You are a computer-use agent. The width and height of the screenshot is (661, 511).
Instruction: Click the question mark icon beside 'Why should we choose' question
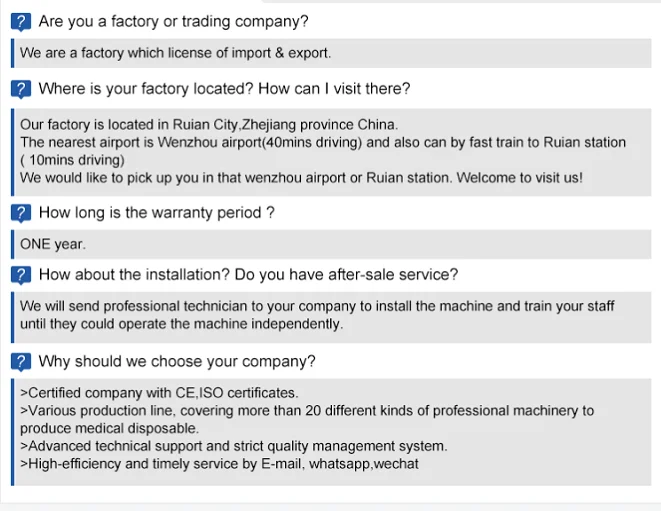pyautogui.click(x=22, y=362)
